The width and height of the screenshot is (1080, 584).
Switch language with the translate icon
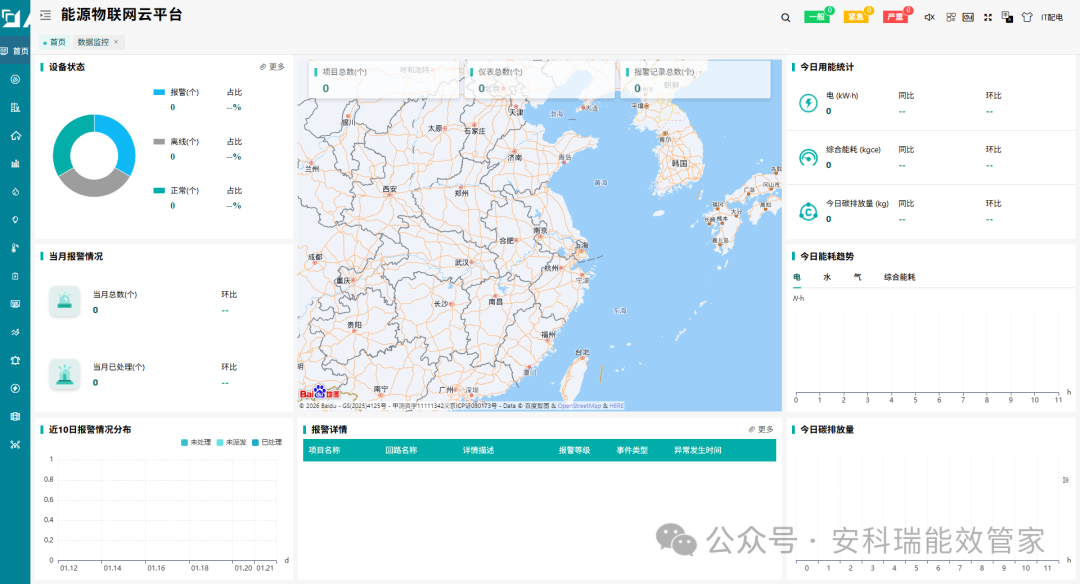1007,17
